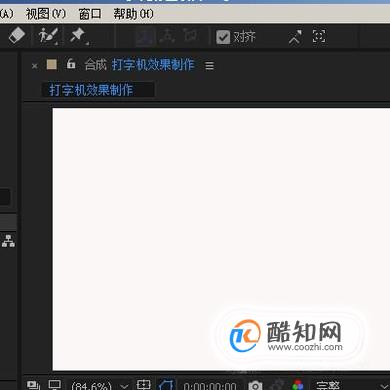Select the Roto Brush tool
Image resolution: width=390 pixels, height=390 pixels.
click(x=48, y=36)
